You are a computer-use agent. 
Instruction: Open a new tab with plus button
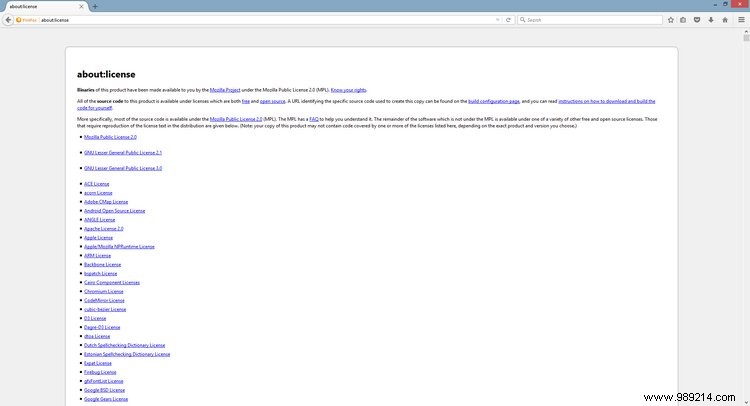[95, 6]
